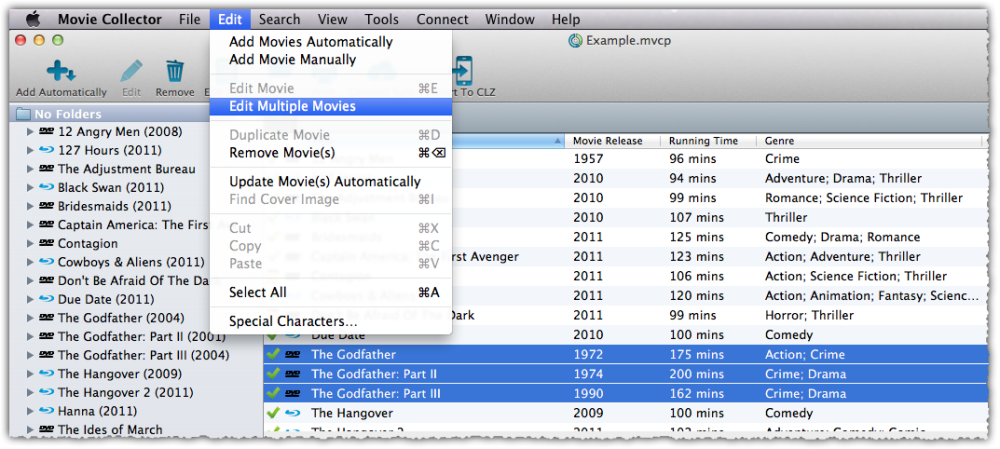Click Blu-ray icon in The Hangover list row
The width and height of the screenshot is (1000, 449).
[x=293, y=413]
